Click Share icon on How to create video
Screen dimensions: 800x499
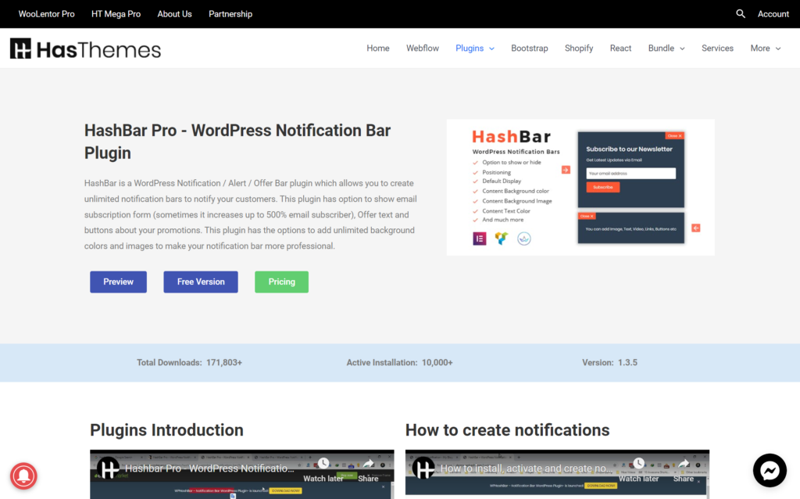point(684,463)
